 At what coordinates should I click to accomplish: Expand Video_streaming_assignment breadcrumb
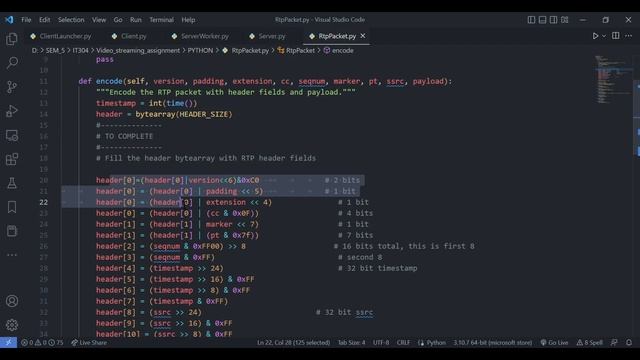(x=138, y=51)
